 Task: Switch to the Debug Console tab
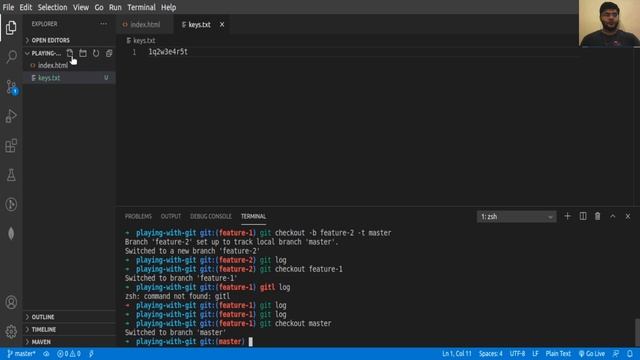coord(211,216)
